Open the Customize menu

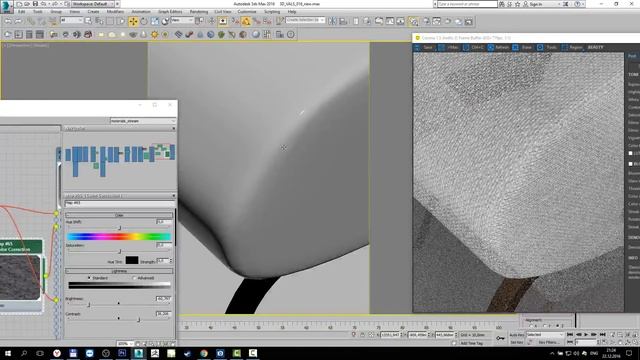tap(247, 12)
